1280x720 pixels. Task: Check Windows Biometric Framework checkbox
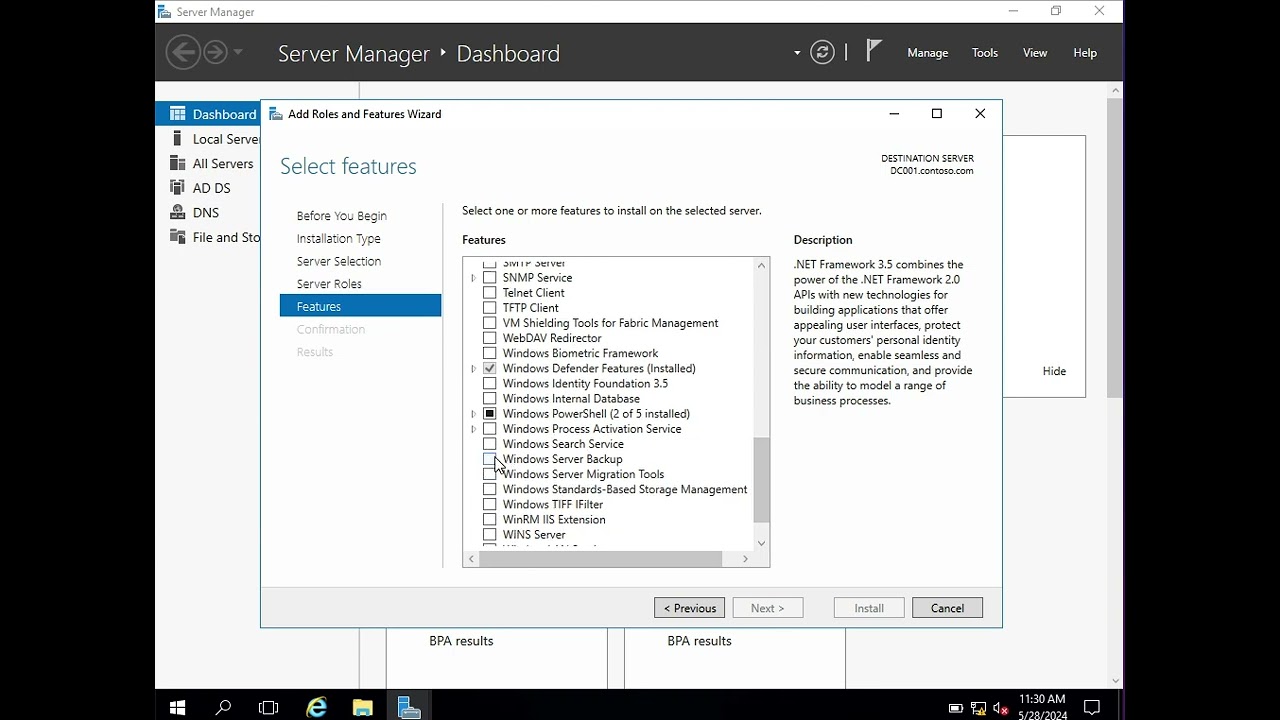[x=490, y=353]
